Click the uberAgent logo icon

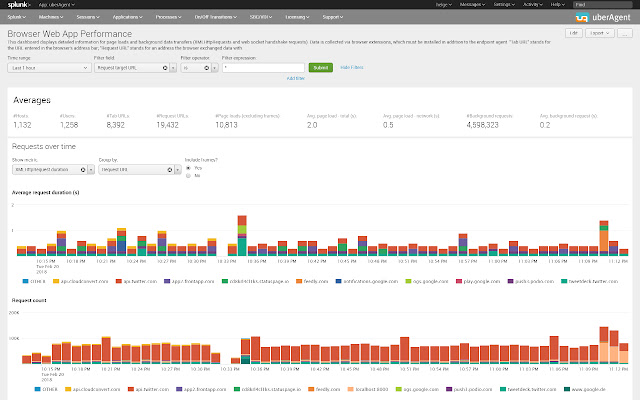(582, 18)
